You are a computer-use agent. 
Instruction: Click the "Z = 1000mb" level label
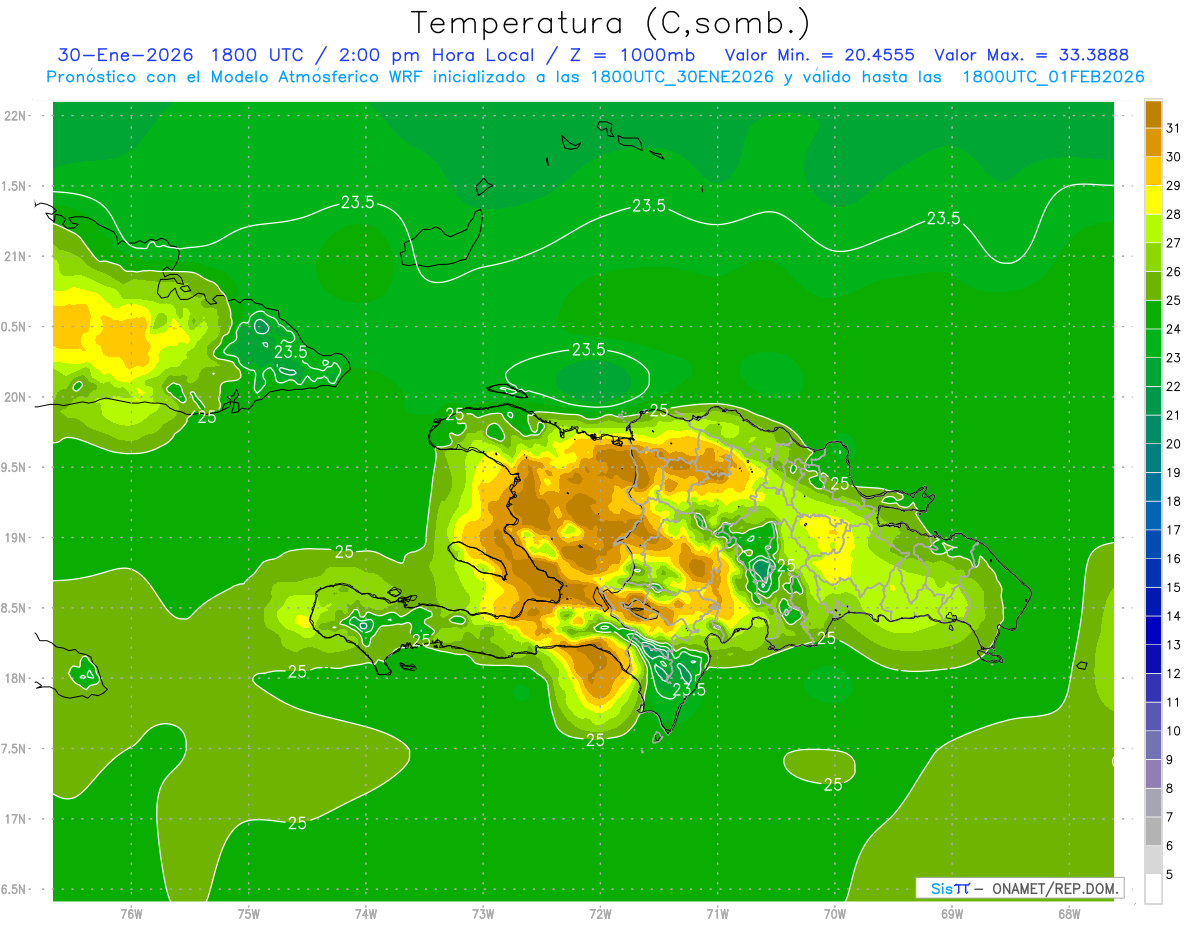(x=634, y=55)
